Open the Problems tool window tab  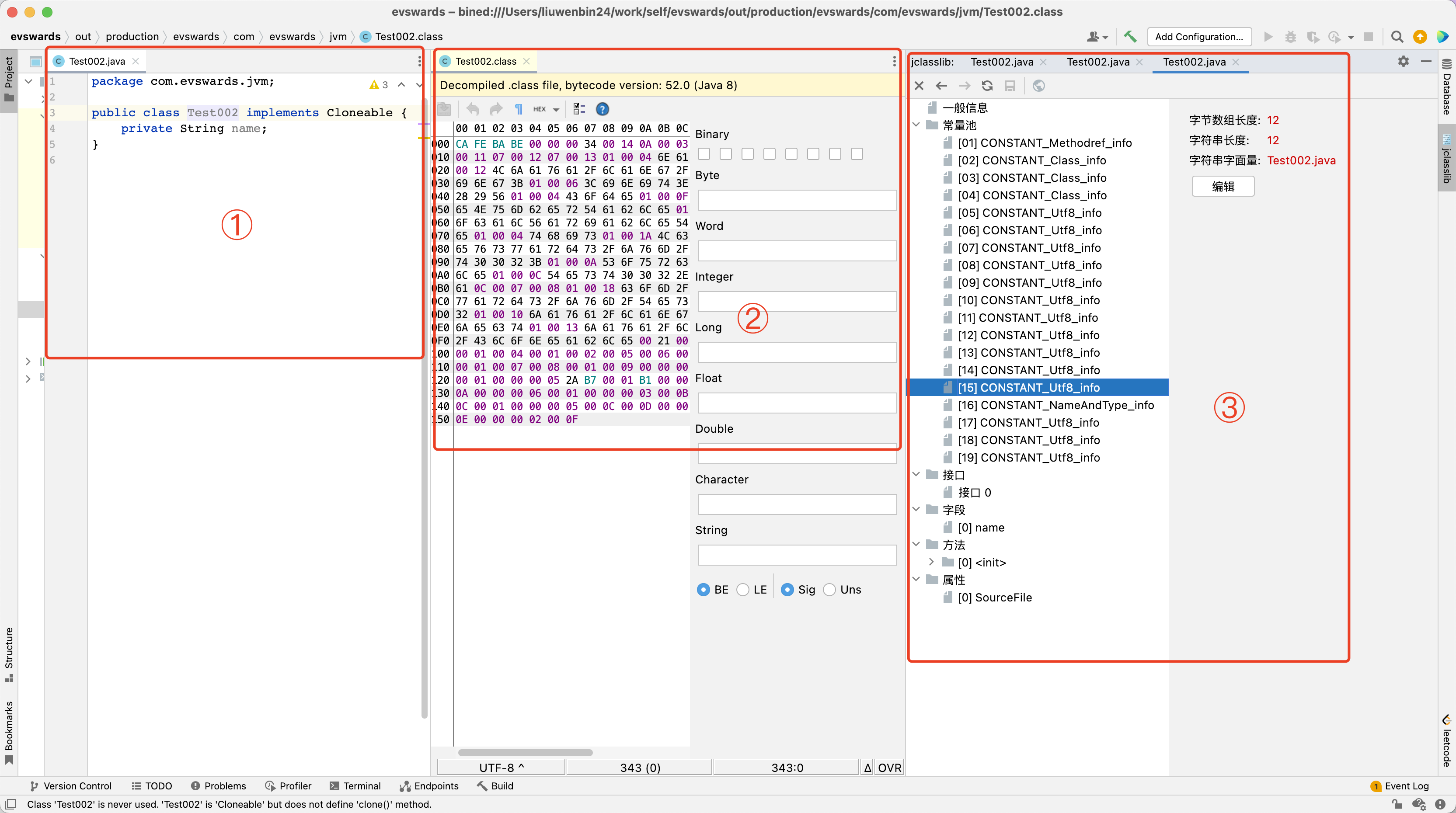pyautogui.click(x=218, y=786)
